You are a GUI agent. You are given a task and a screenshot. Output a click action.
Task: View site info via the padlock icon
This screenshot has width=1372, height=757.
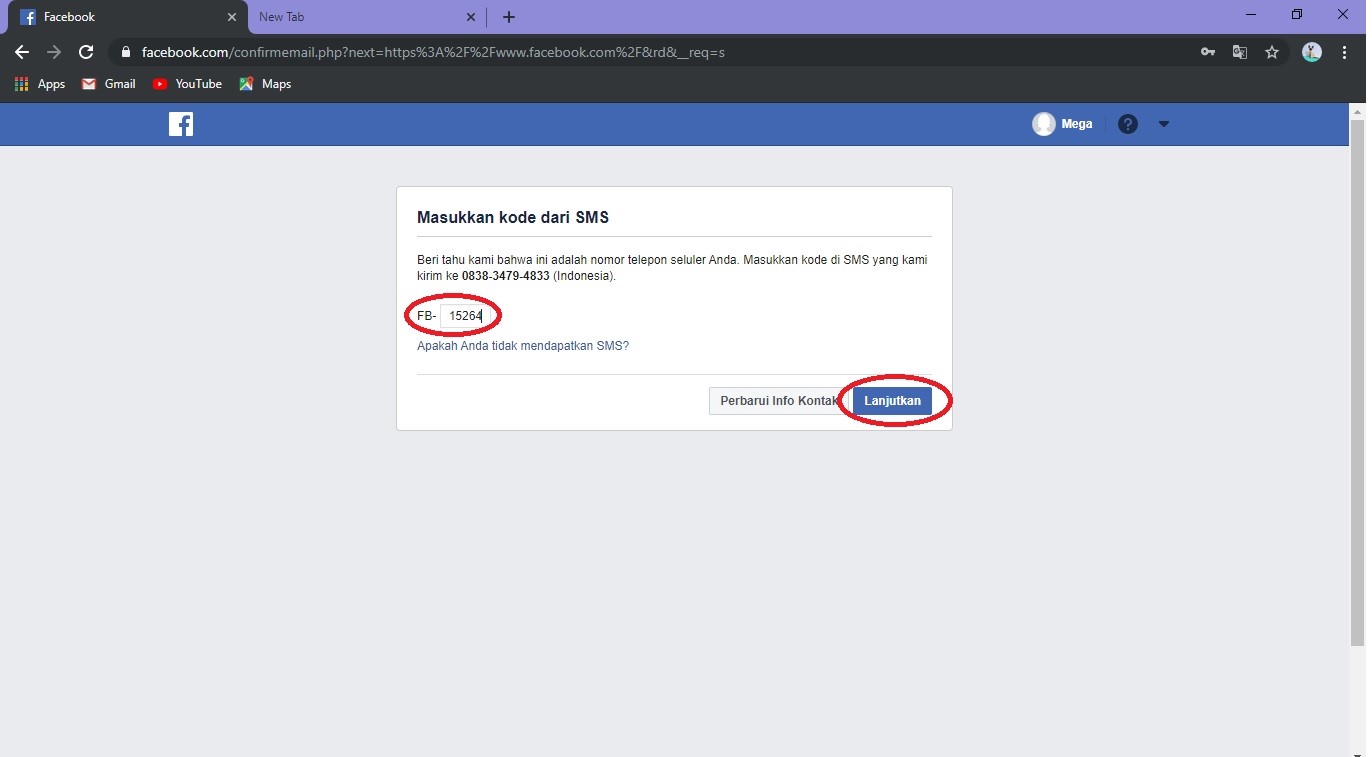tap(125, 52)
